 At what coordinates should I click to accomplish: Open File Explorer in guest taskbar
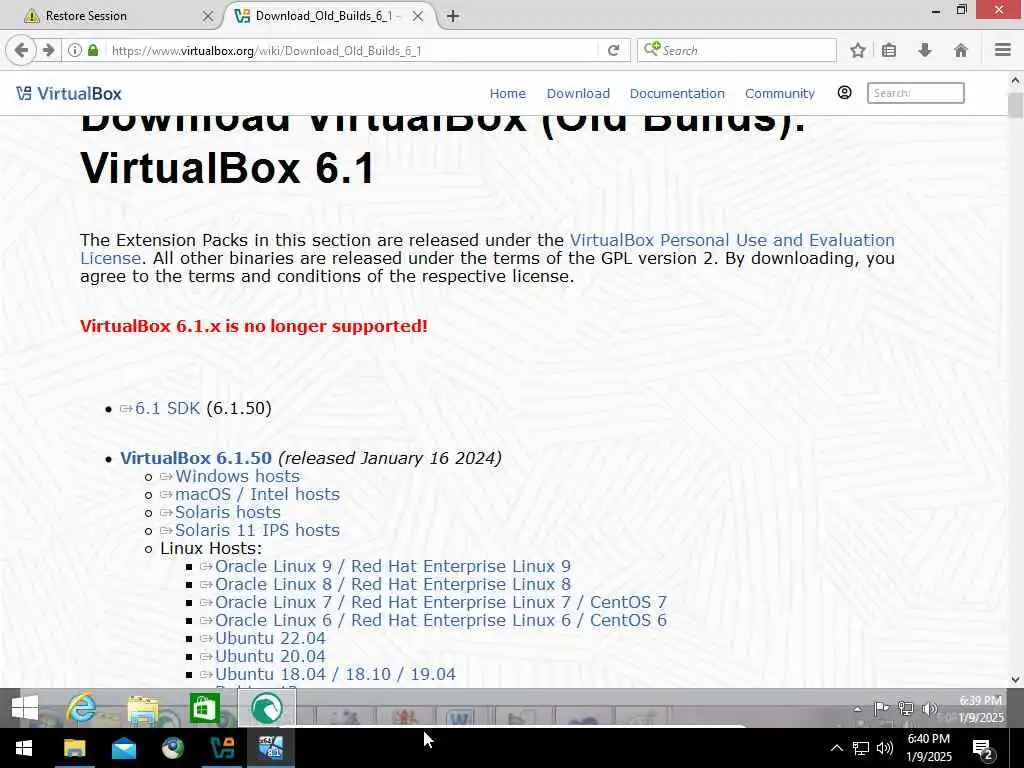(143, 709)
